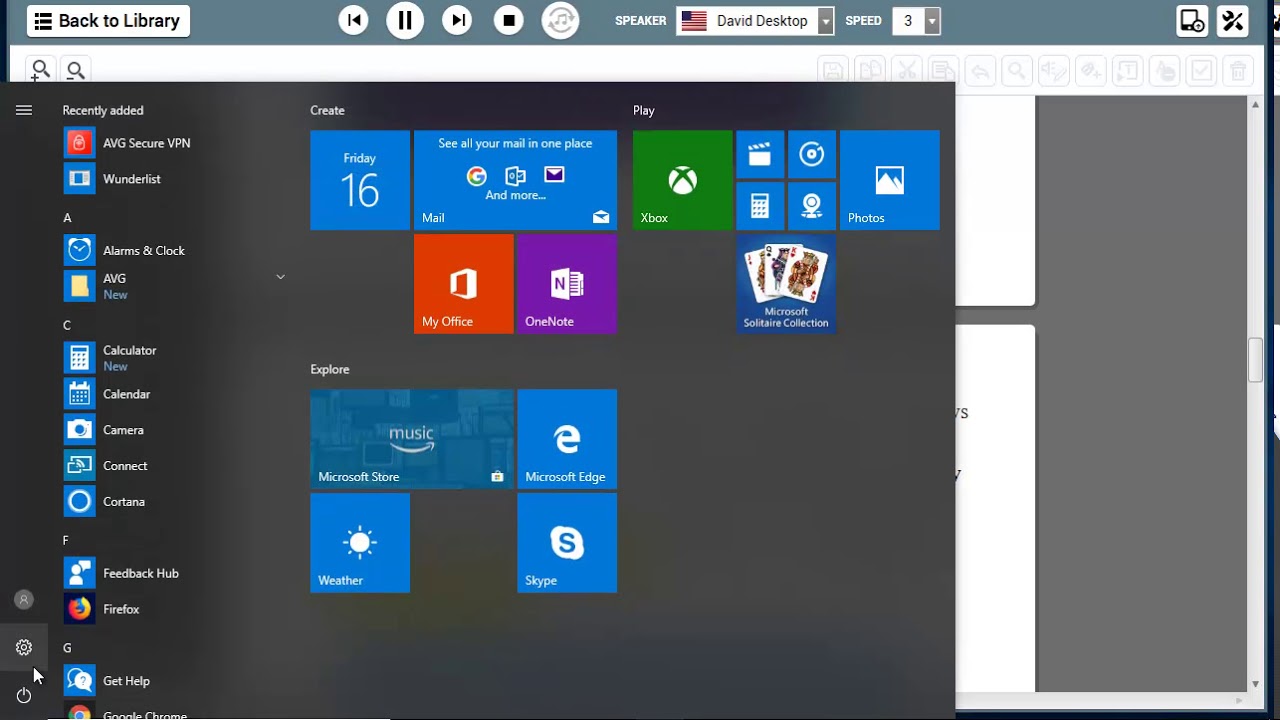1280x720 pixels.
Task: Click the zoom in magnifier icon
Action: click(x=40, y=70)
